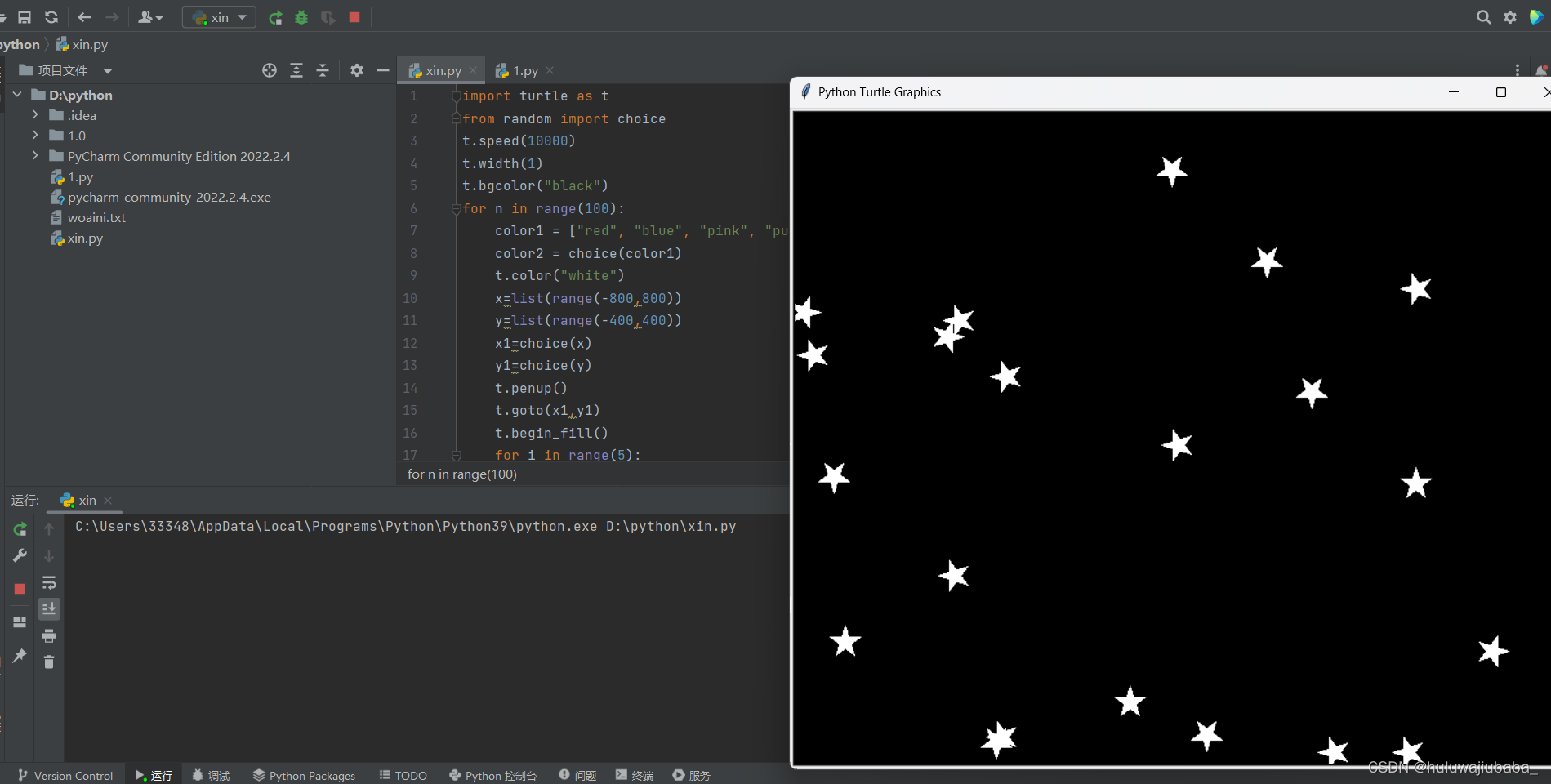The height and width of the screenshot is (784, 1551).
Task: Toggle pin tab in run panel
Action: (20, 656)
